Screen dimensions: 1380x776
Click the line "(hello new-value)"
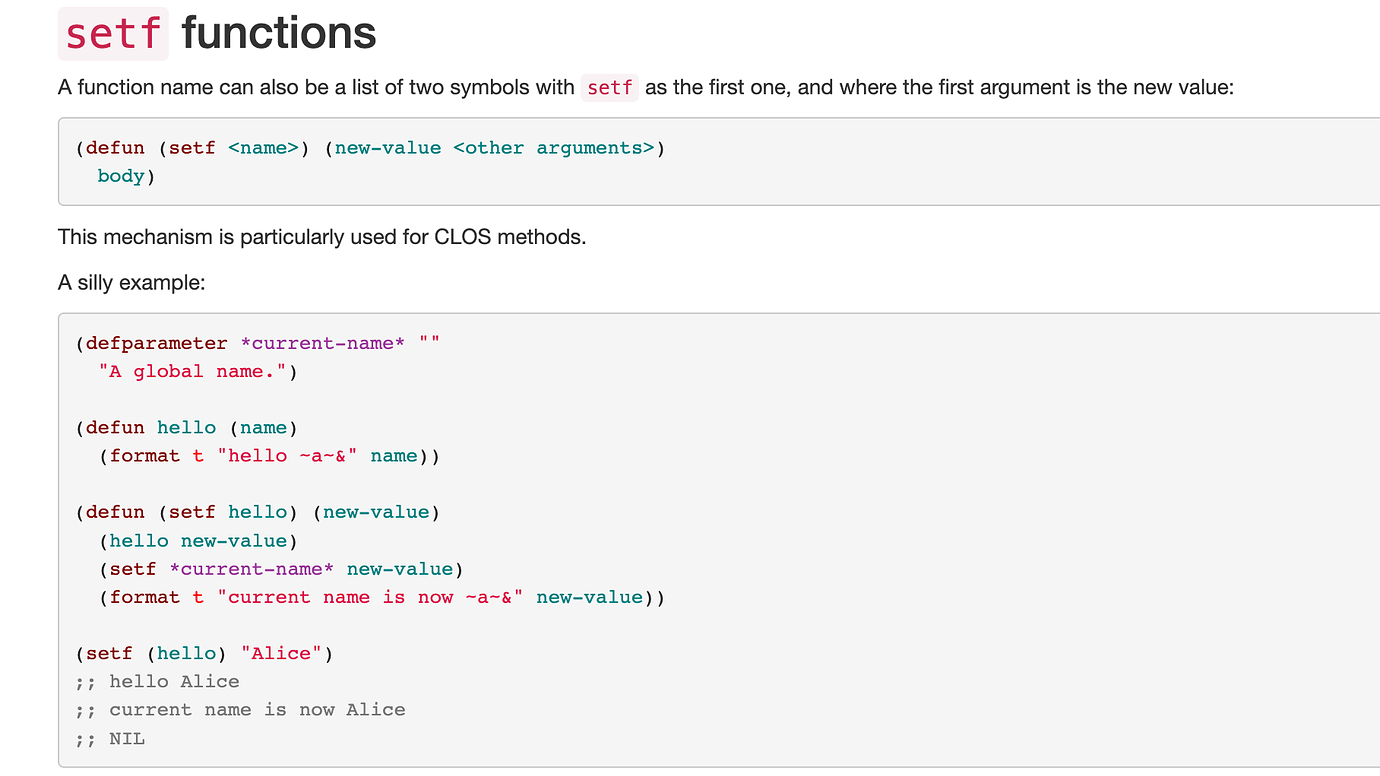click(198, 541)
